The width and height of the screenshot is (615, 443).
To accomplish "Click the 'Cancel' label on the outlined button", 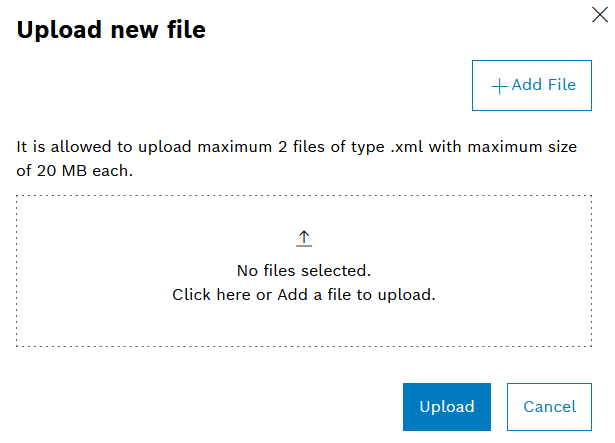I will [549, 407].
